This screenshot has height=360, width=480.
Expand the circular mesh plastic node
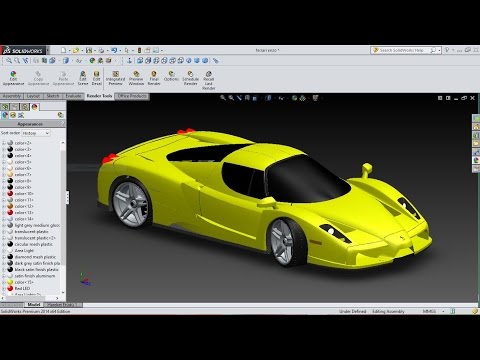(4, 244)
